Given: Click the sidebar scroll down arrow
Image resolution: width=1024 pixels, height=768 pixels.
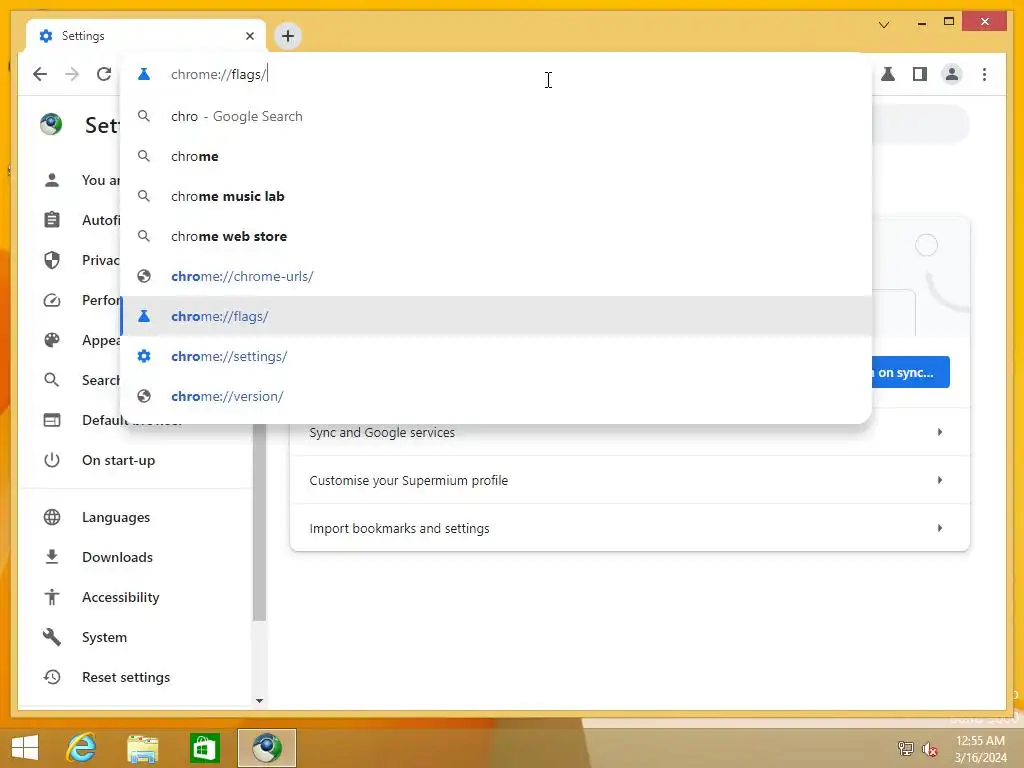Looking at the screenshot, I should (259, 701).
